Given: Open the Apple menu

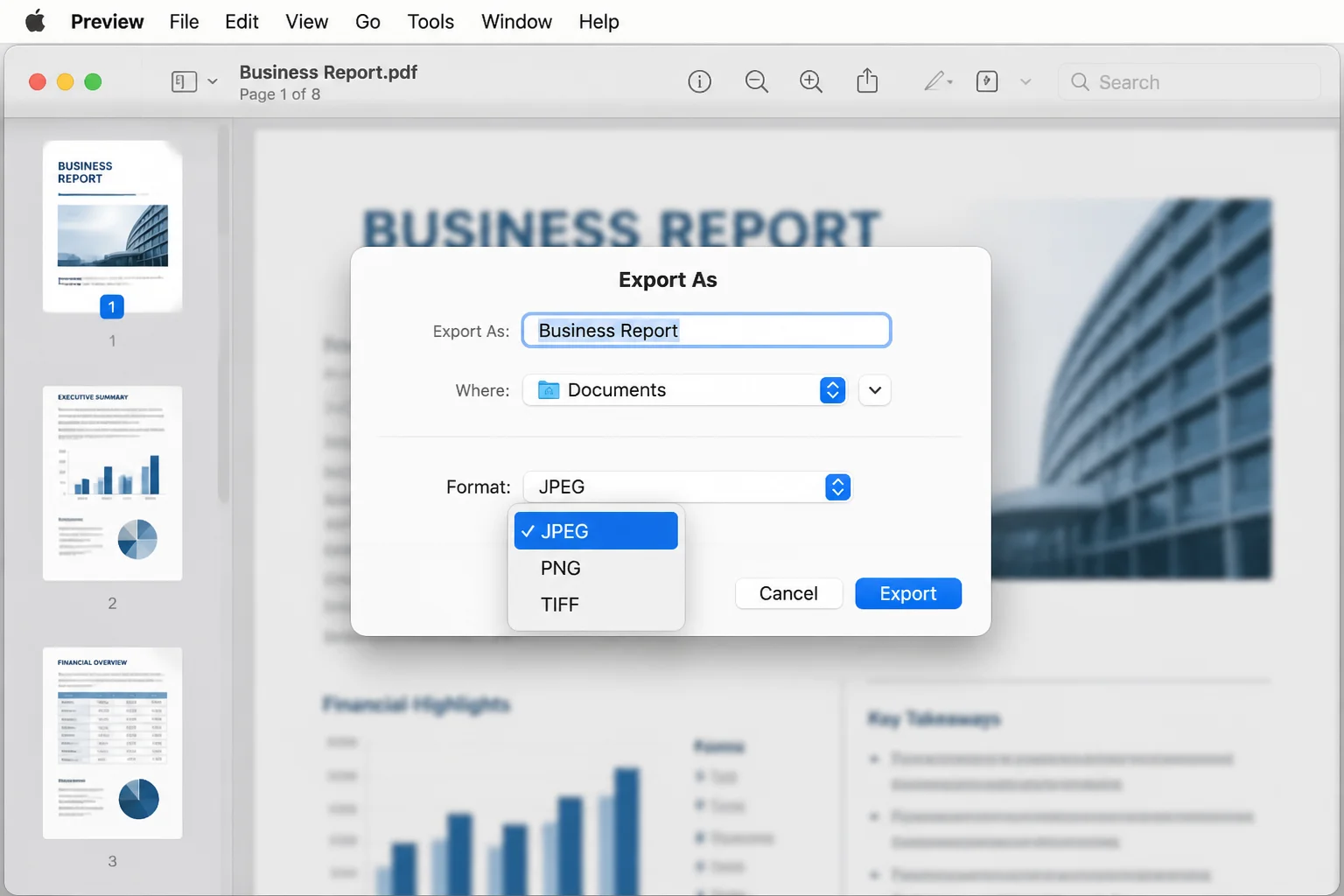Looking at the screenshot, I should 35,21.
